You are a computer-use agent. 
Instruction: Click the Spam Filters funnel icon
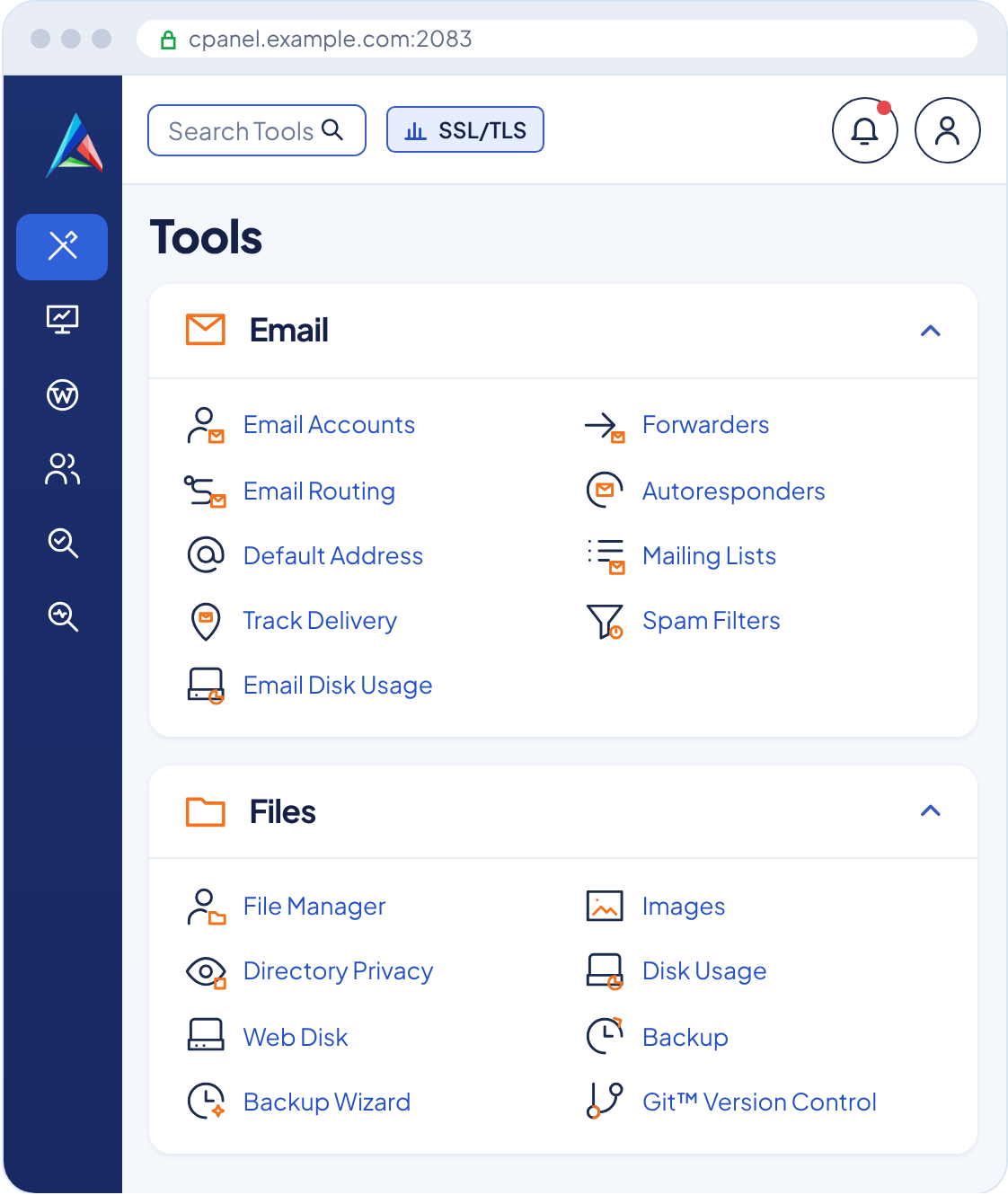click(x=605, y=621)
